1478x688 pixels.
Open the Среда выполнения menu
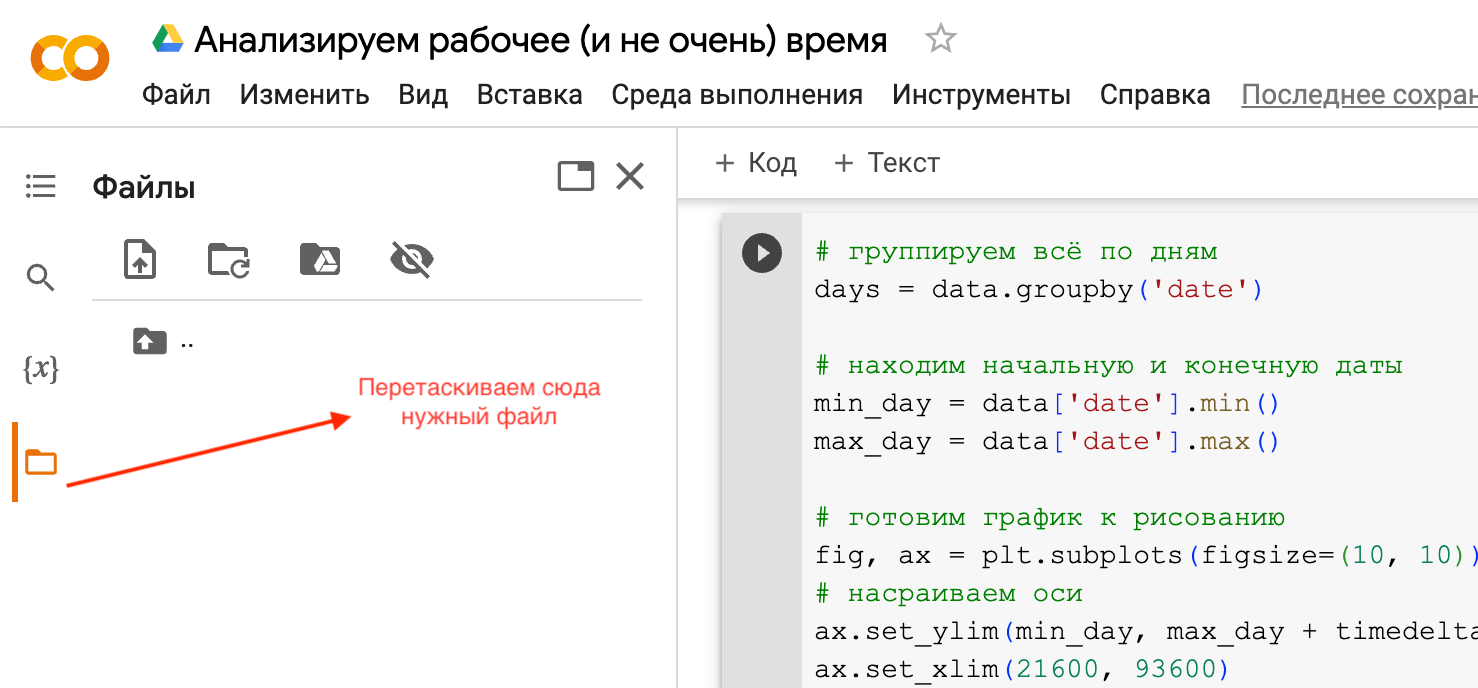[737, 95]
